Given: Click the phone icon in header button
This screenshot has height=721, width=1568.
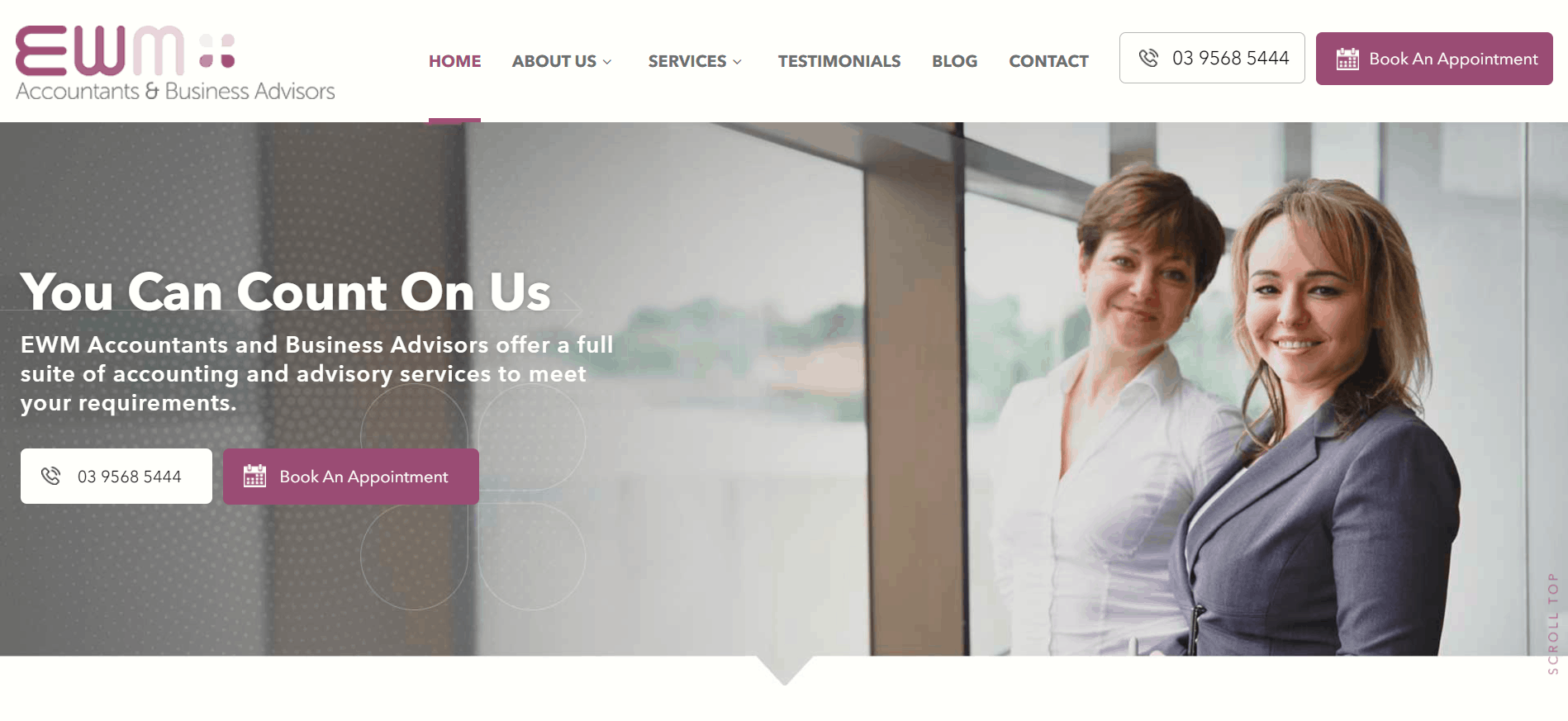Looking at the screenshot, I should tap(1148, 58).
